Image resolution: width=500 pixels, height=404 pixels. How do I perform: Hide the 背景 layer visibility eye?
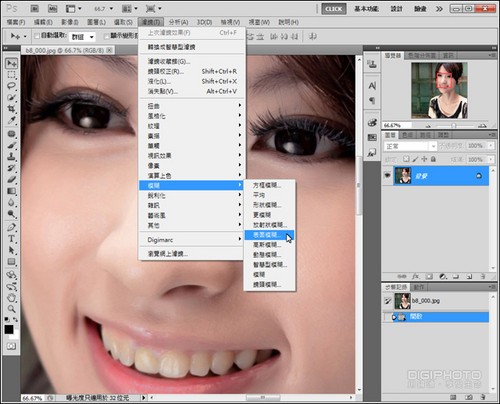pyautogui.click(x=387, y=175)
